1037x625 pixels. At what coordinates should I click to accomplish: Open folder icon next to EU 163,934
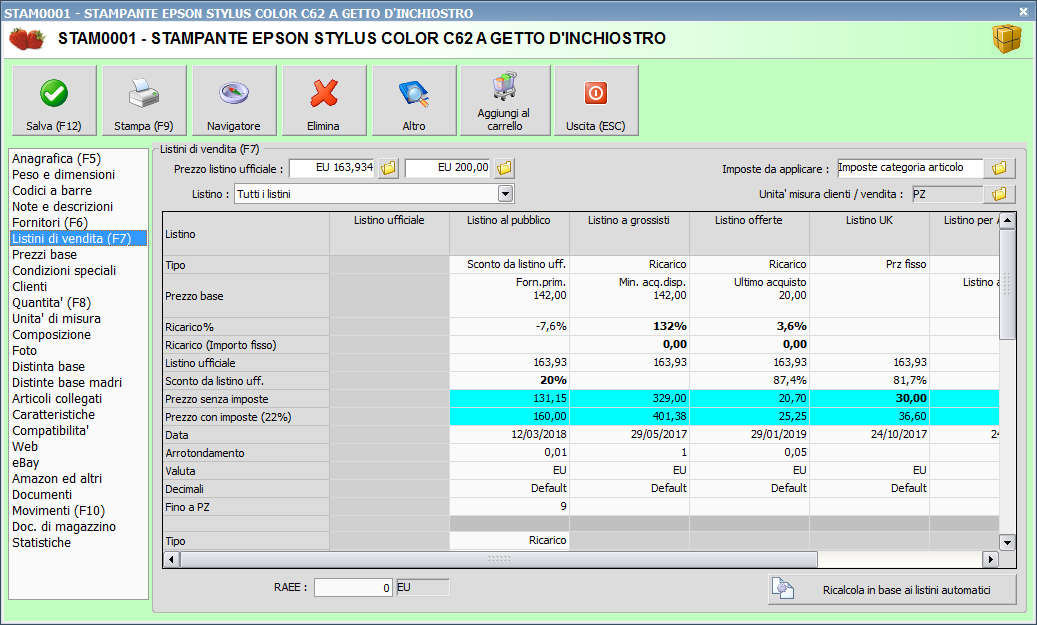point(389,168)
